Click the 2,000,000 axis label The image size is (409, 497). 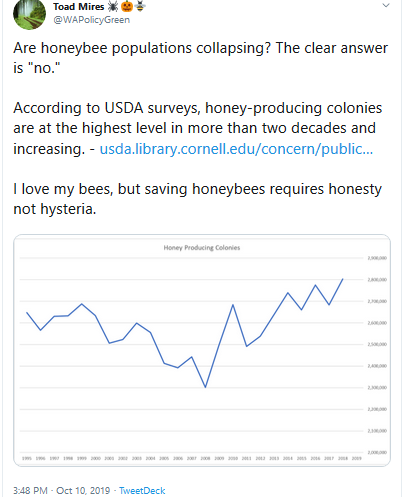click(x=377, y=452)
